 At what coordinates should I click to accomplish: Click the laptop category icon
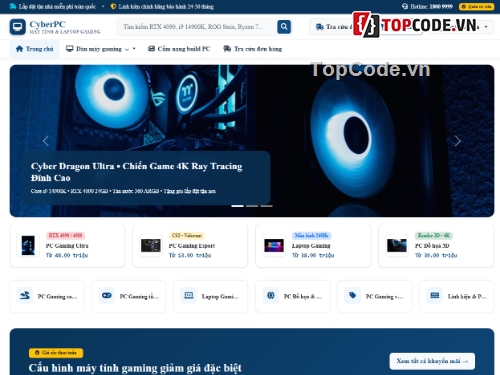click(x=189, y=295)
